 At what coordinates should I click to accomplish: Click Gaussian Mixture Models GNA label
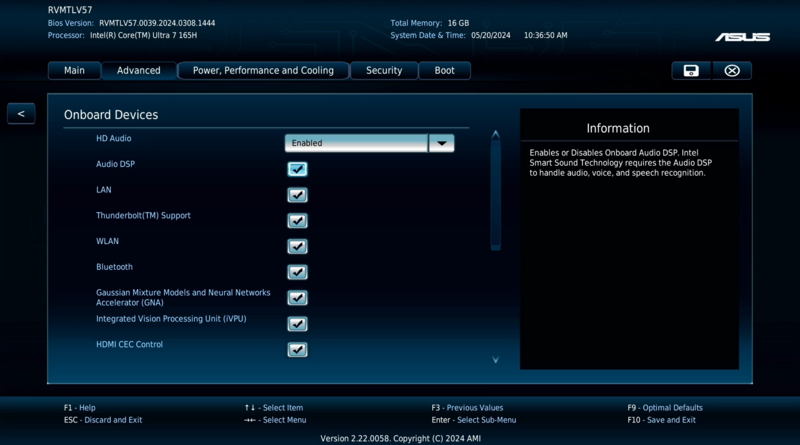tap(183, 298)
